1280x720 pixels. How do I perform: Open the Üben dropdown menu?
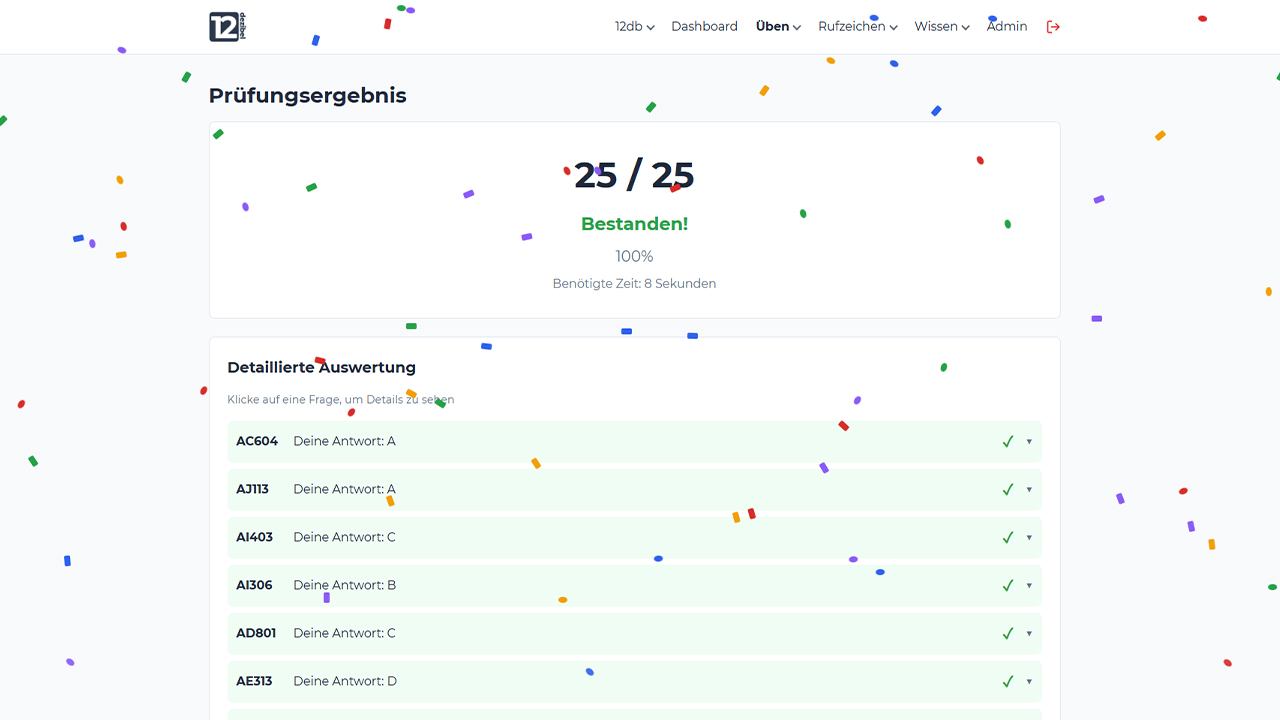pos(777,26)
